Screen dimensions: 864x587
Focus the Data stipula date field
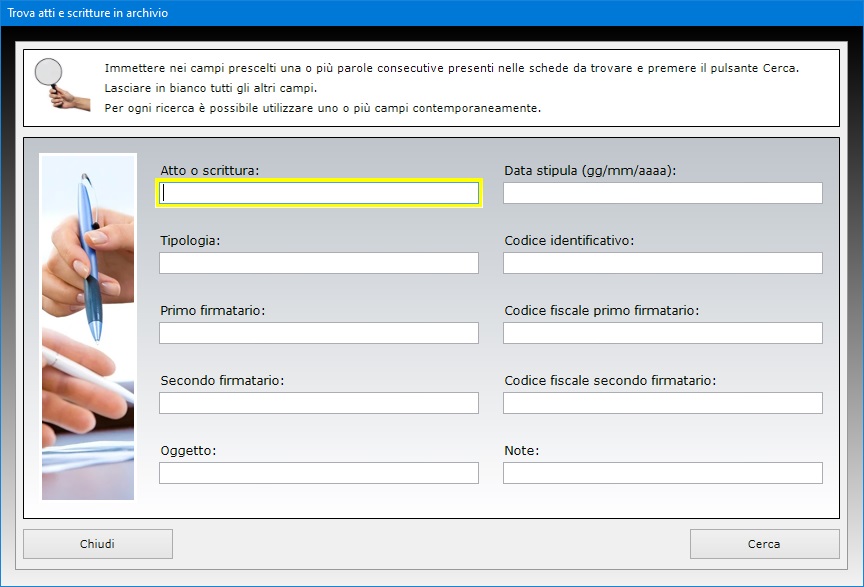[x=663, y=193]
